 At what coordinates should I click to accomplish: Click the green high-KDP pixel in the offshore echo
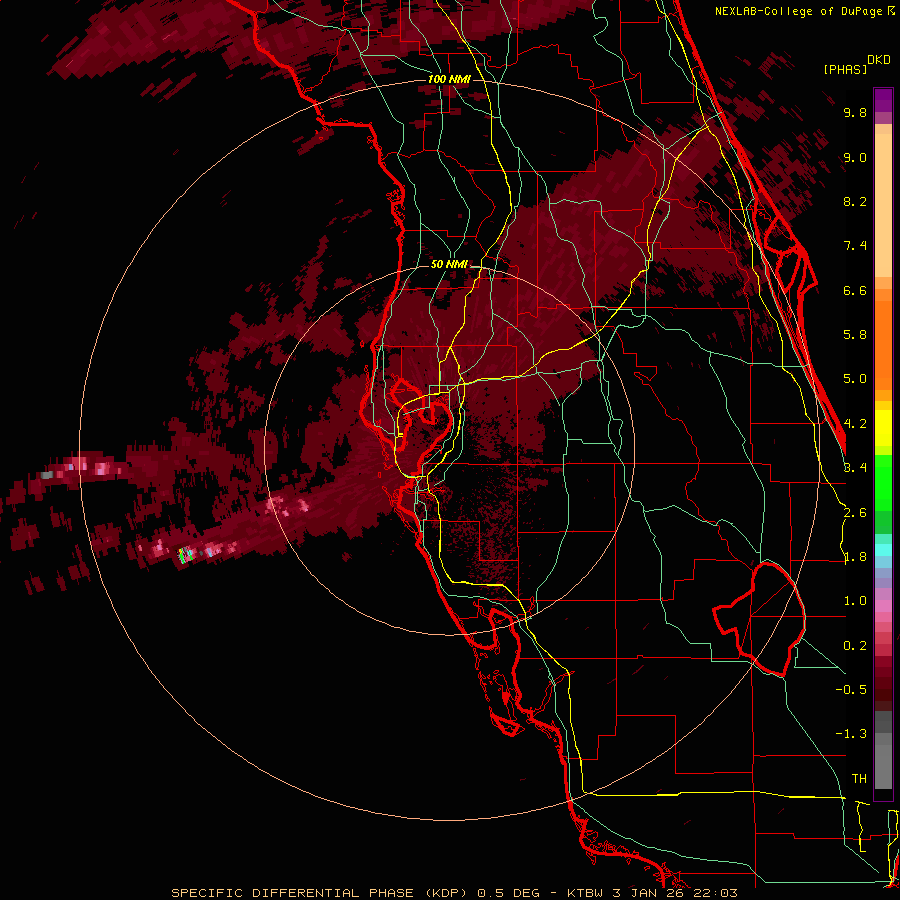(x=181, y=556)
